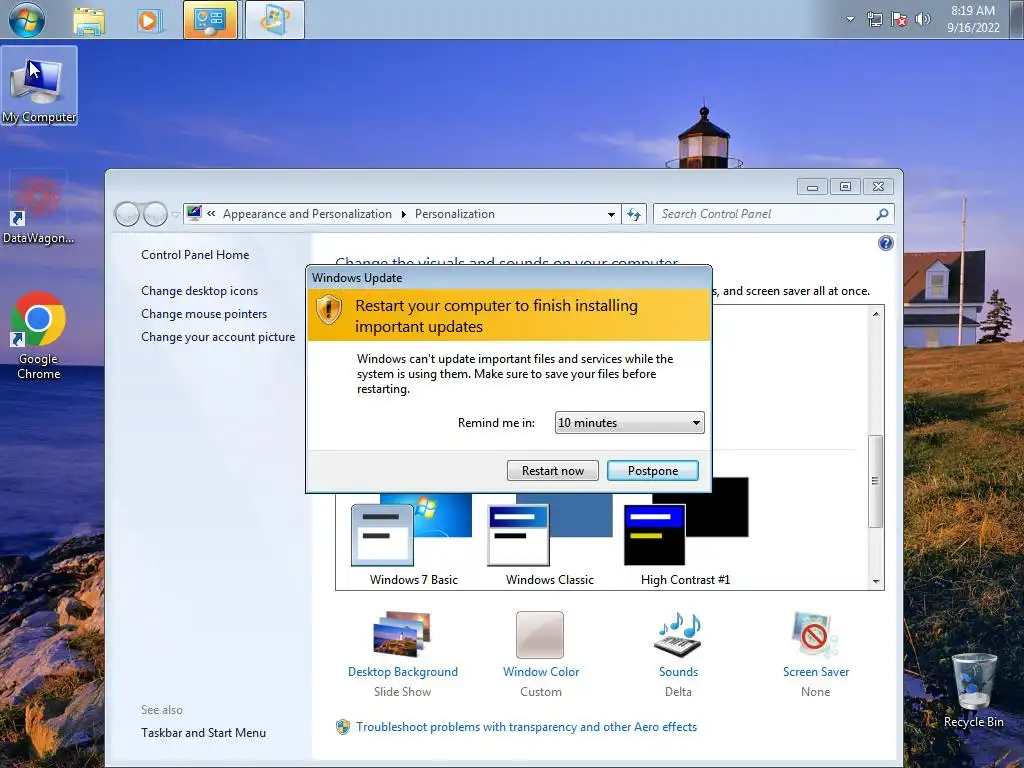1024x768 pixels.
Task: Click the Windows Update shield warning icon
Action: [328, 310]
